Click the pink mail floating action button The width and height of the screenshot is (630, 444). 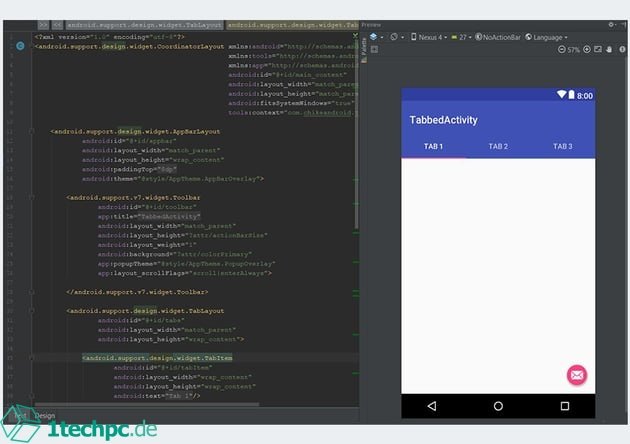[x=577, y=375]
